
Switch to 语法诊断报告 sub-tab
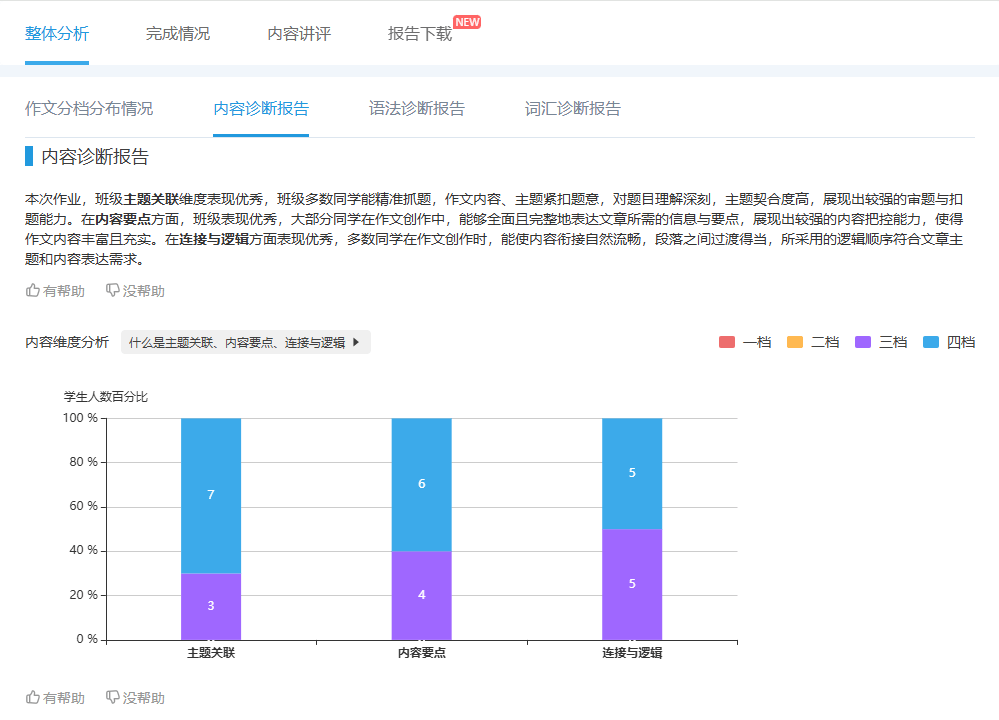click(x=417, y=109)
